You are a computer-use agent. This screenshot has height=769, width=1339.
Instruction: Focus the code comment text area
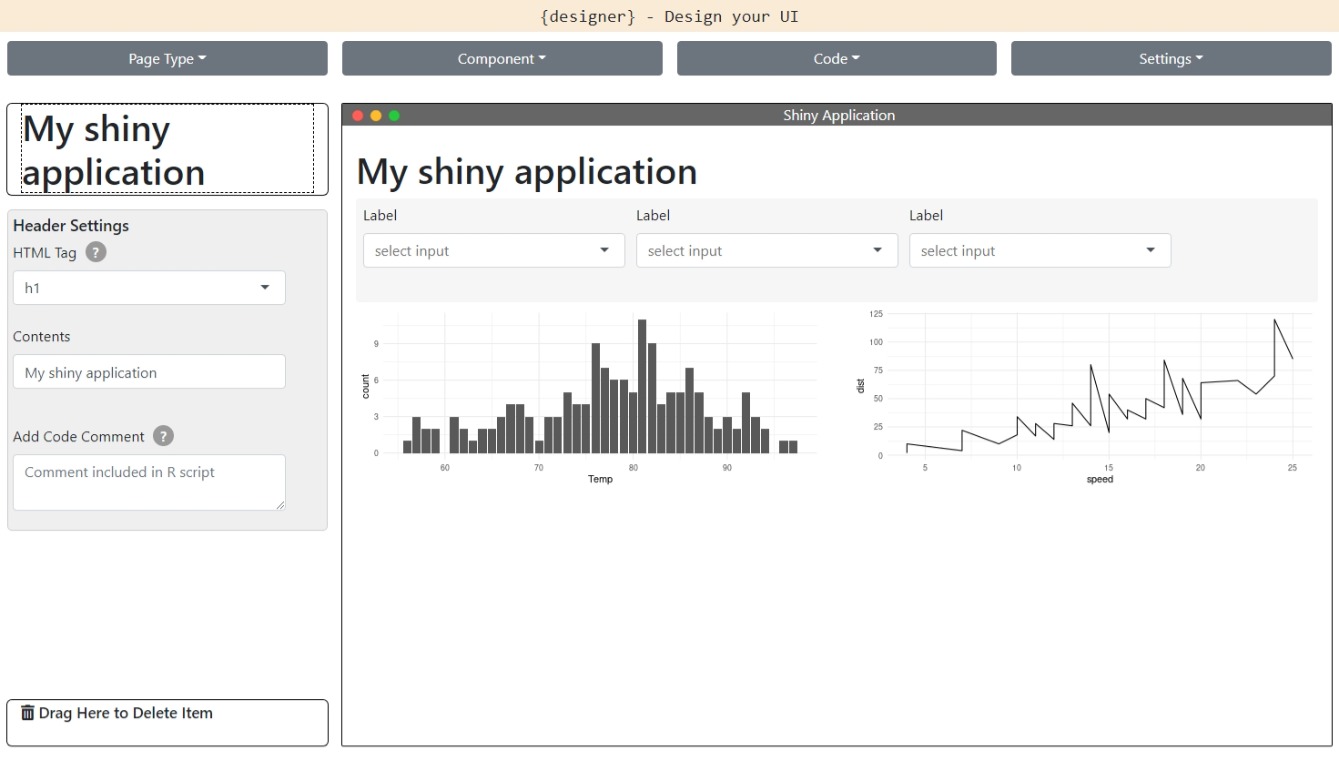pyautogui.click(x=149, y=482)
